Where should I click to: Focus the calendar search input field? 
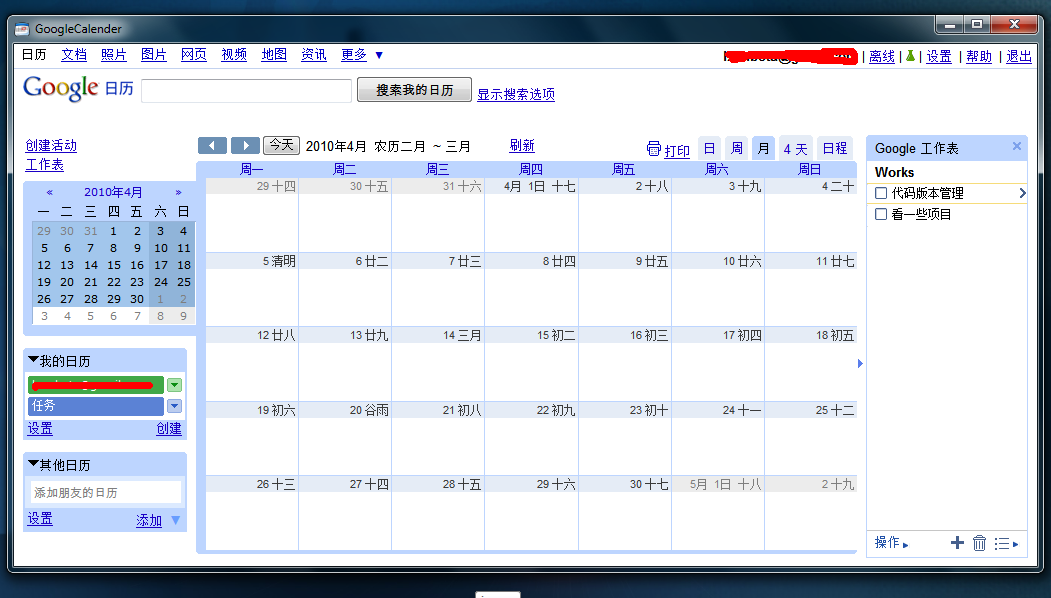click(247, 91)
